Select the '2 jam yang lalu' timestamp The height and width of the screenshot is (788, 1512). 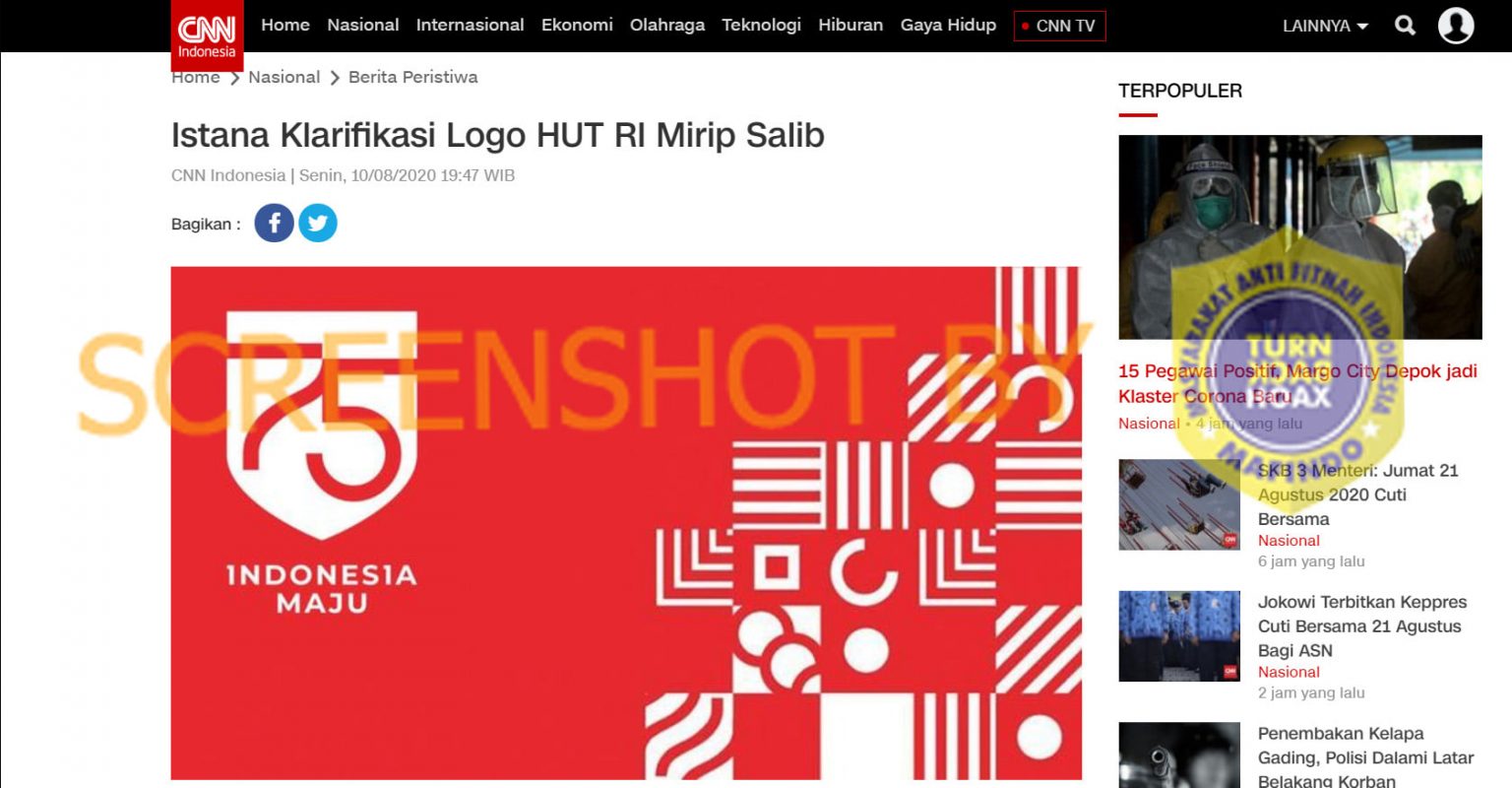pyautogui.click(x=1311, y=693)
